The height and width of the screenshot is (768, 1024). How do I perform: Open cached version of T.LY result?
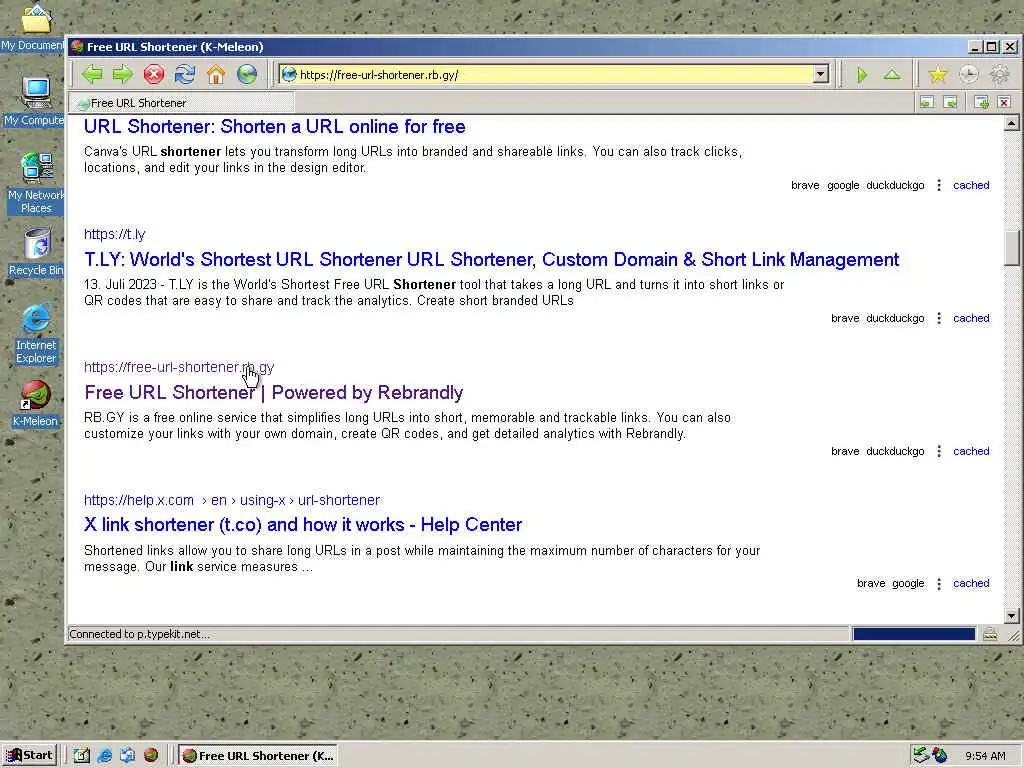(971, 318)
